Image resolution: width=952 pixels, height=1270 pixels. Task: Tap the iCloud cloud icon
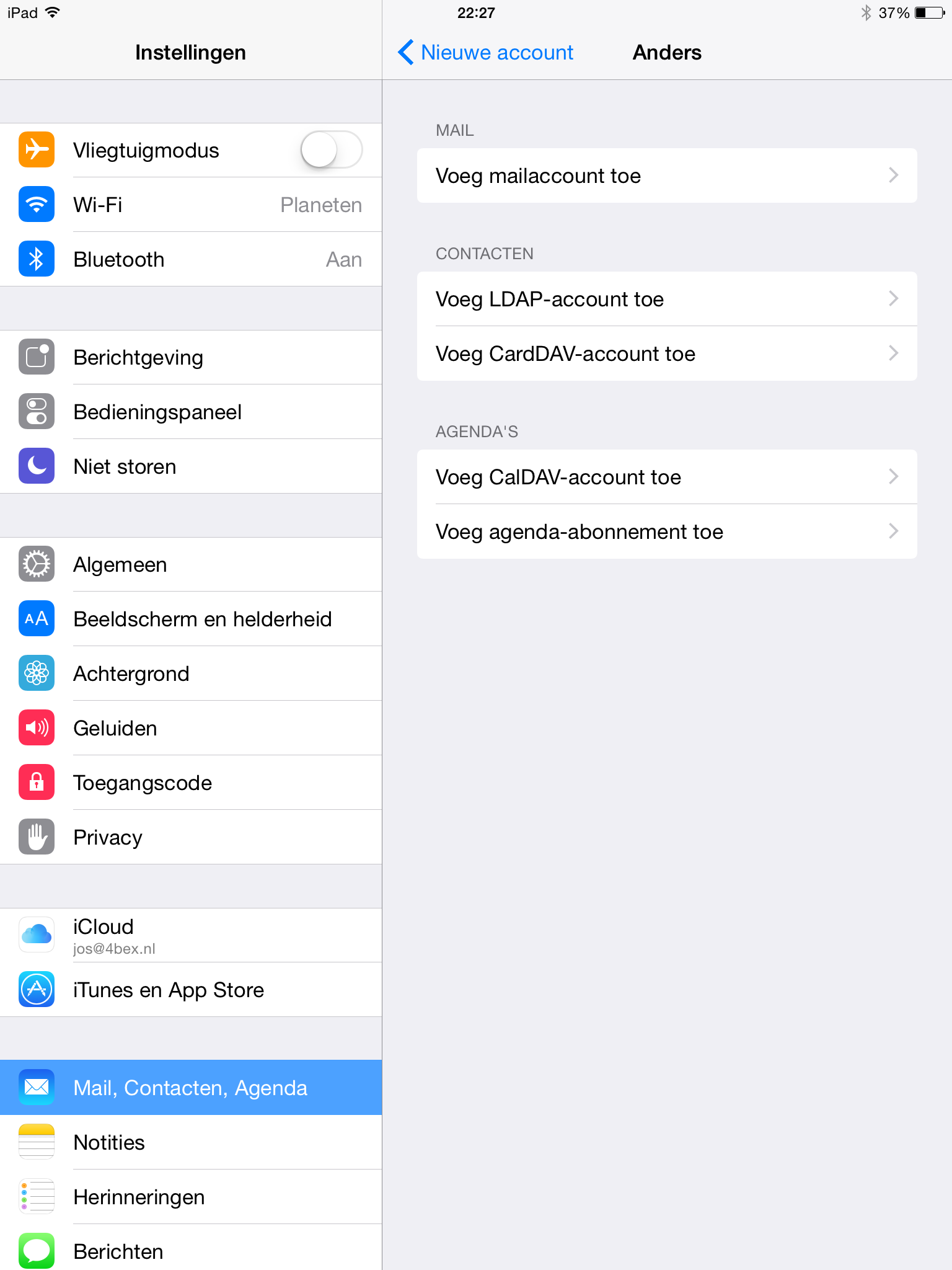pos(37,935)
